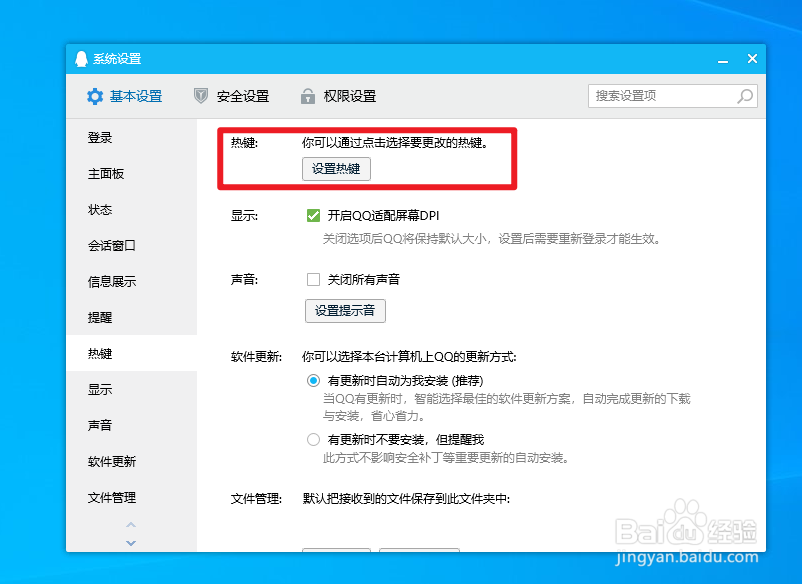Focus the 搜索设置项 search field
802x584 pixels.
[x=673, y=96]
